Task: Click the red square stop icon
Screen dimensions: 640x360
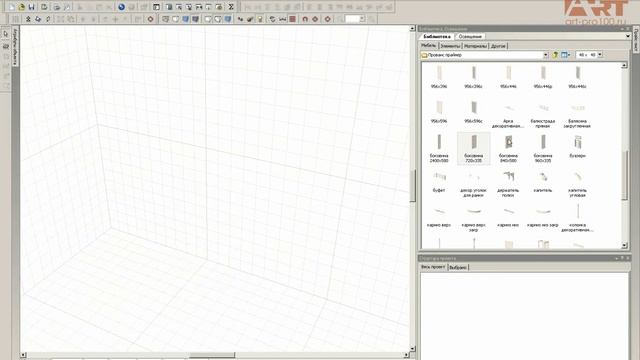Action: (293, 19)
